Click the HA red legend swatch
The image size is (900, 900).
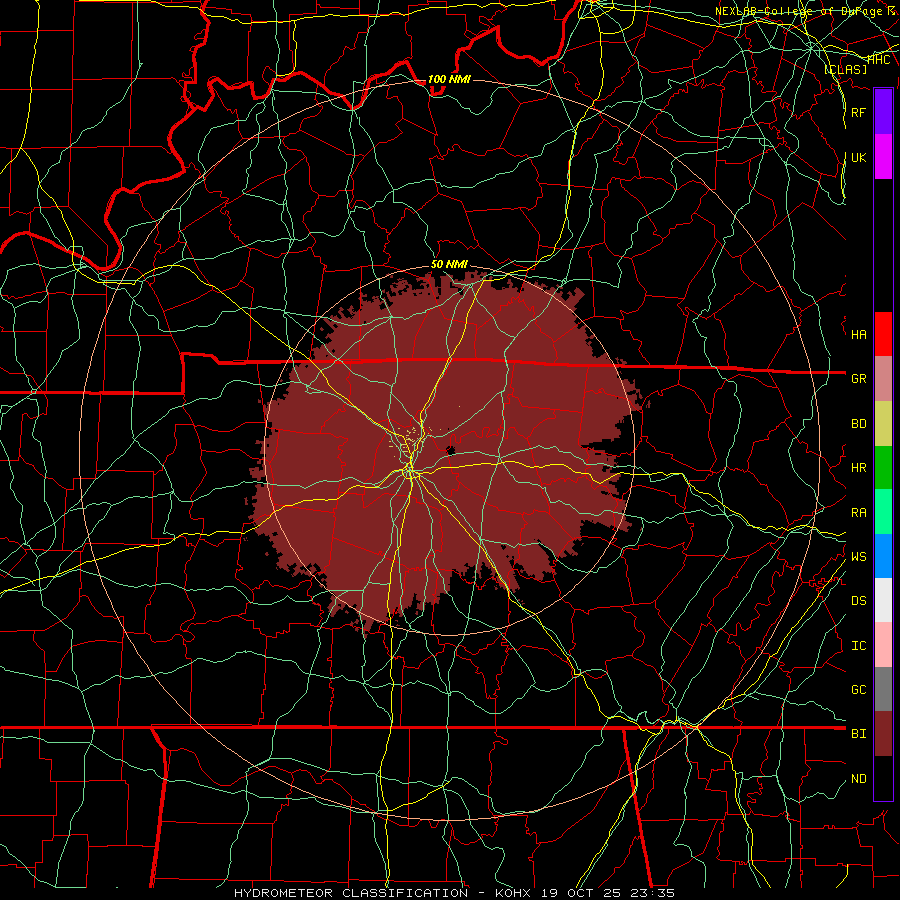(883, 334)
